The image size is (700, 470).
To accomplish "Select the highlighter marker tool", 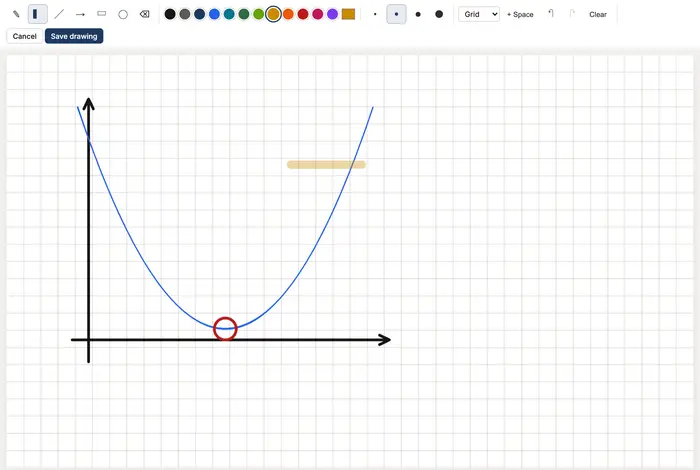I will coord(38,14).
